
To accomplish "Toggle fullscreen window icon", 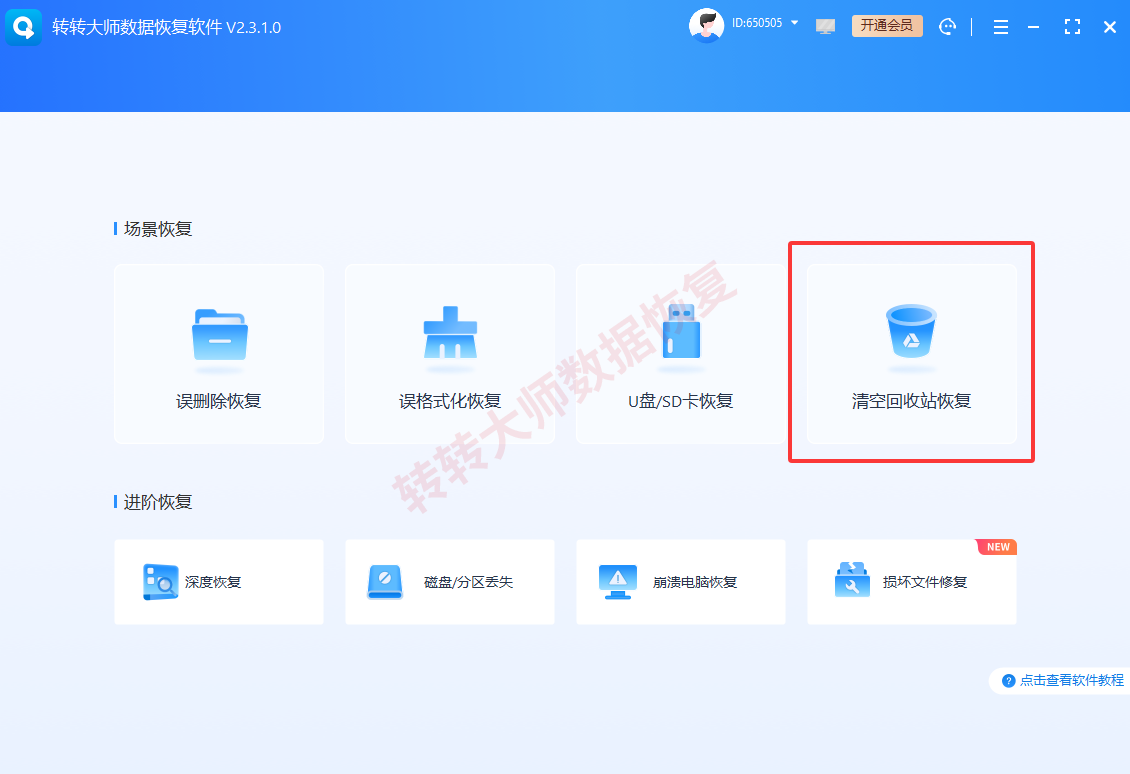I will [x=1072, y=27].
